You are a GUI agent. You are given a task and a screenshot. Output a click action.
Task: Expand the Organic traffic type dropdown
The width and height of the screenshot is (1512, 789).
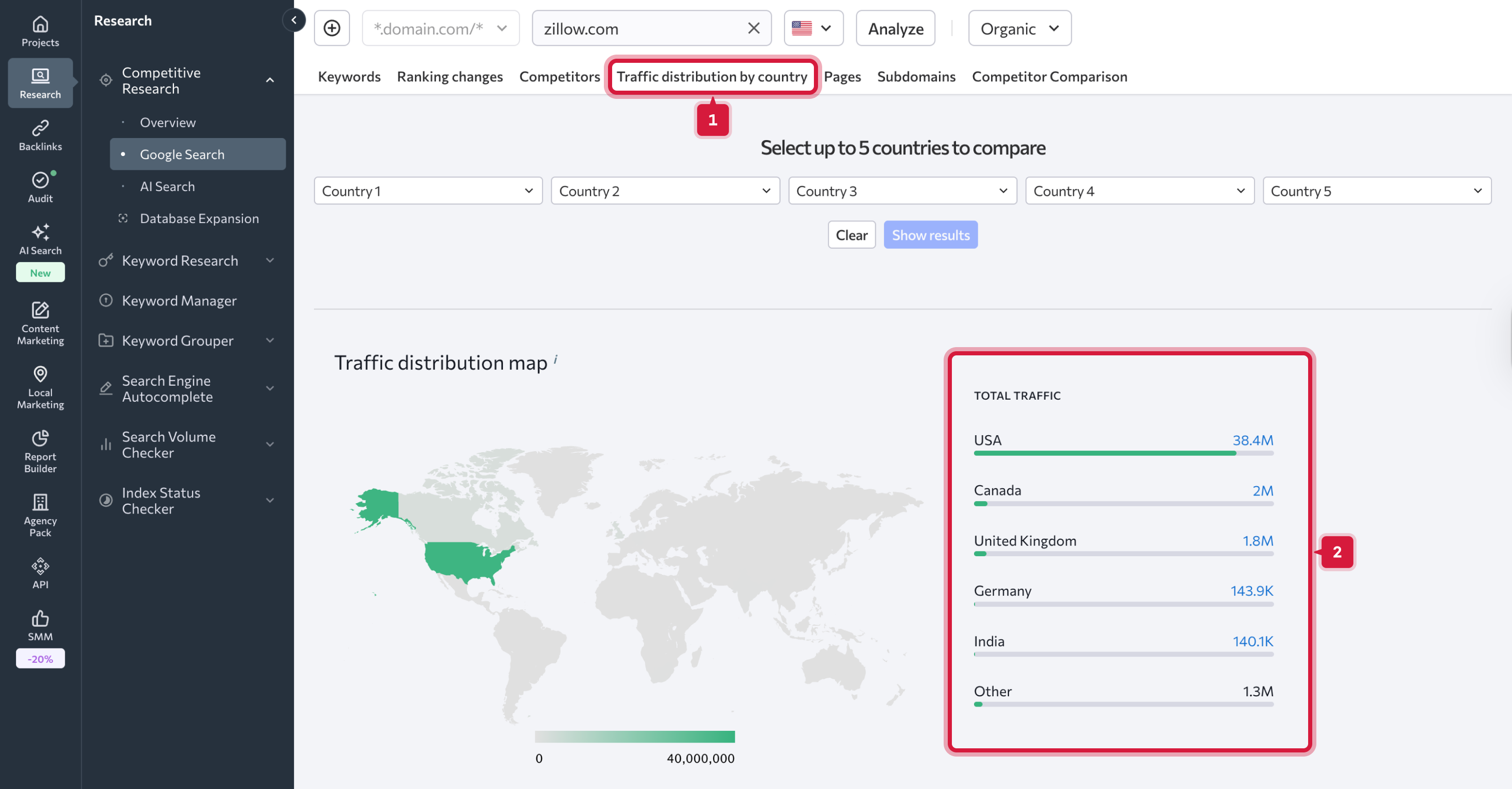tap(1019, 28)
